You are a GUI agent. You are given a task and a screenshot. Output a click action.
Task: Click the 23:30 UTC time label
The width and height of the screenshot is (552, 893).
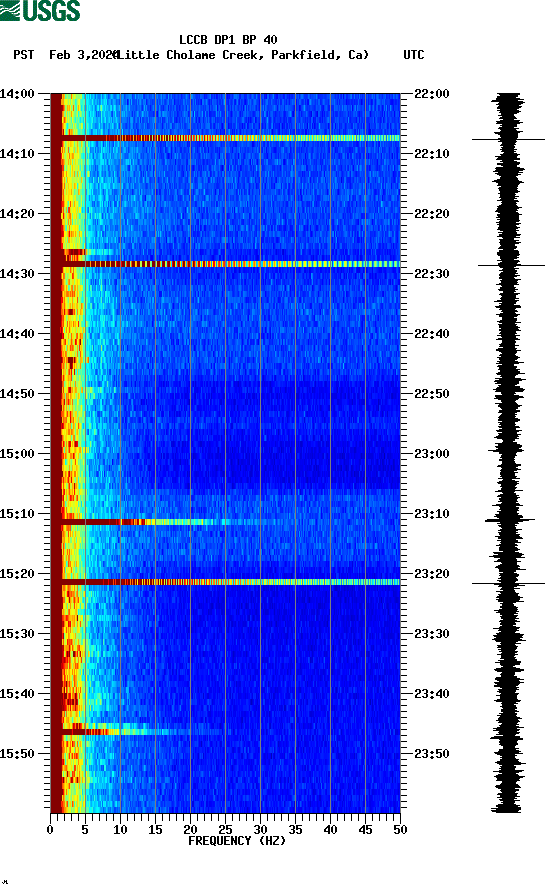(x=432, y=634)
